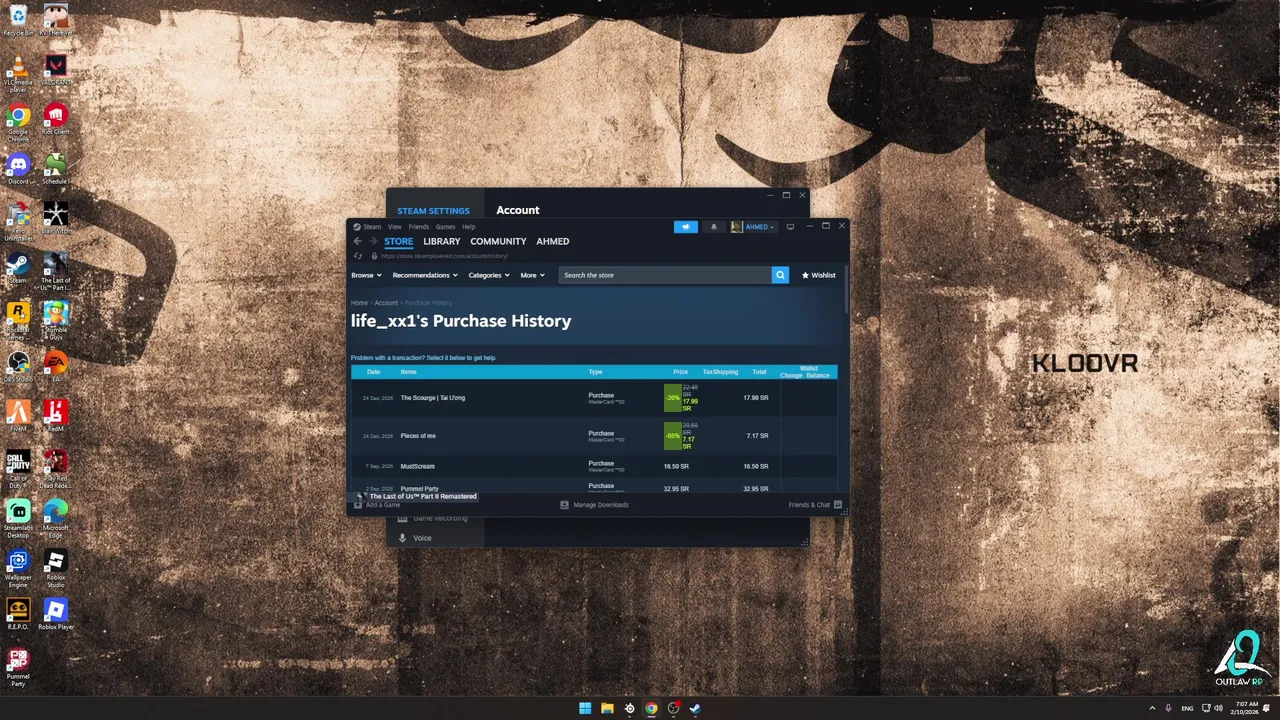Open the Wishlist star button

click(x=818, y=275)
